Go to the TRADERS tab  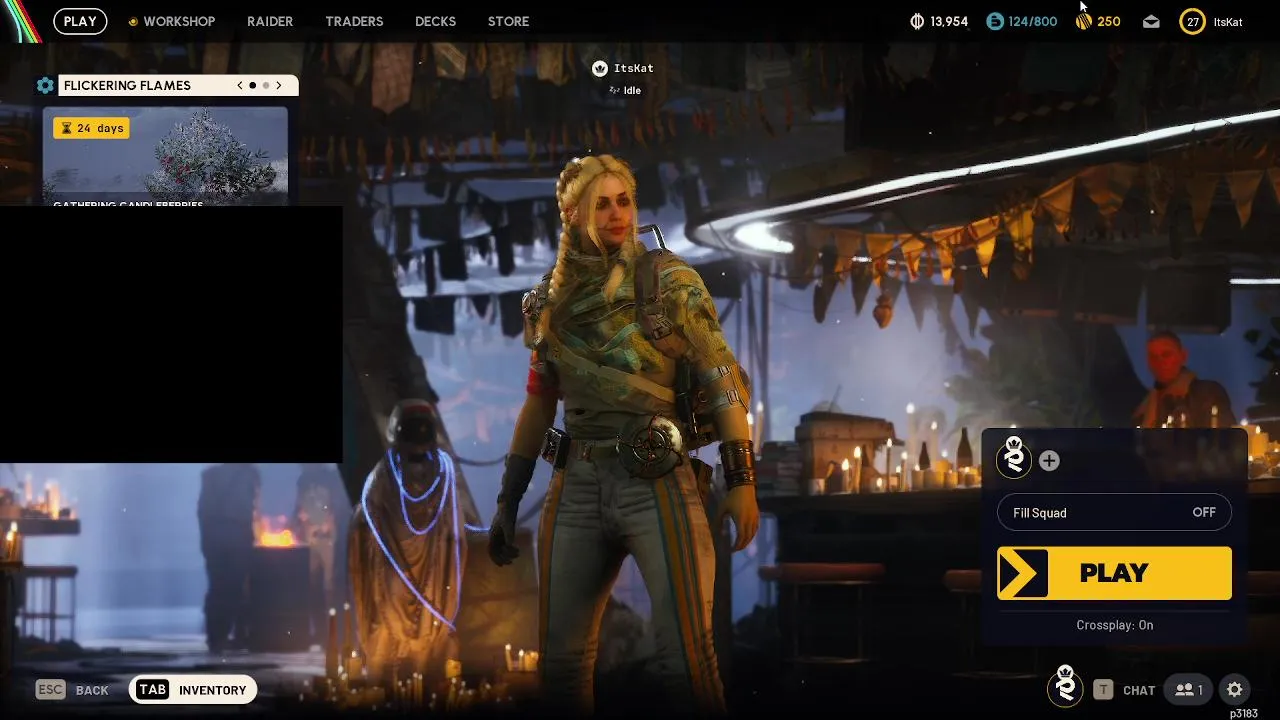[x=354, y=21]
